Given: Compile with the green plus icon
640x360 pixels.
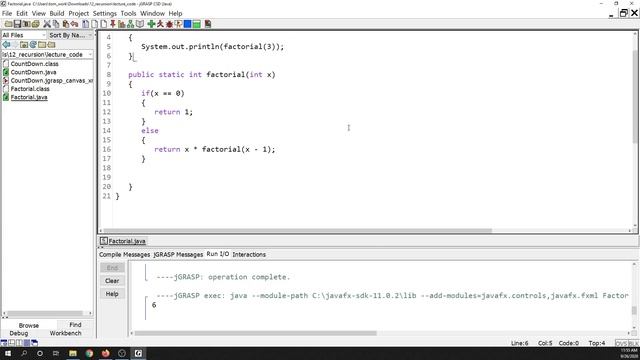Looking at the screenshot, I should click(x=151, y=24).
